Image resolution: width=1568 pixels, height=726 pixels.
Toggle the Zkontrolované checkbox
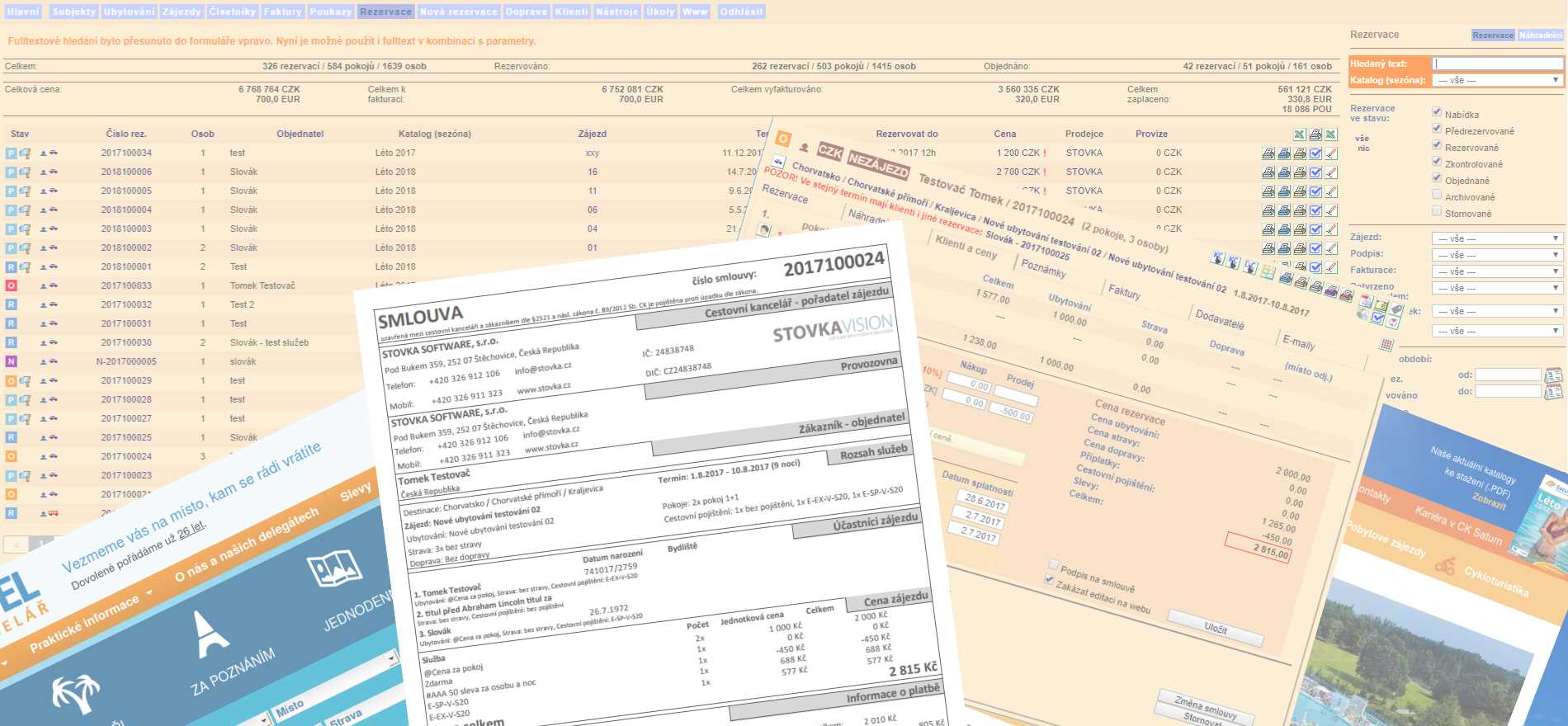pos(1437,163)
